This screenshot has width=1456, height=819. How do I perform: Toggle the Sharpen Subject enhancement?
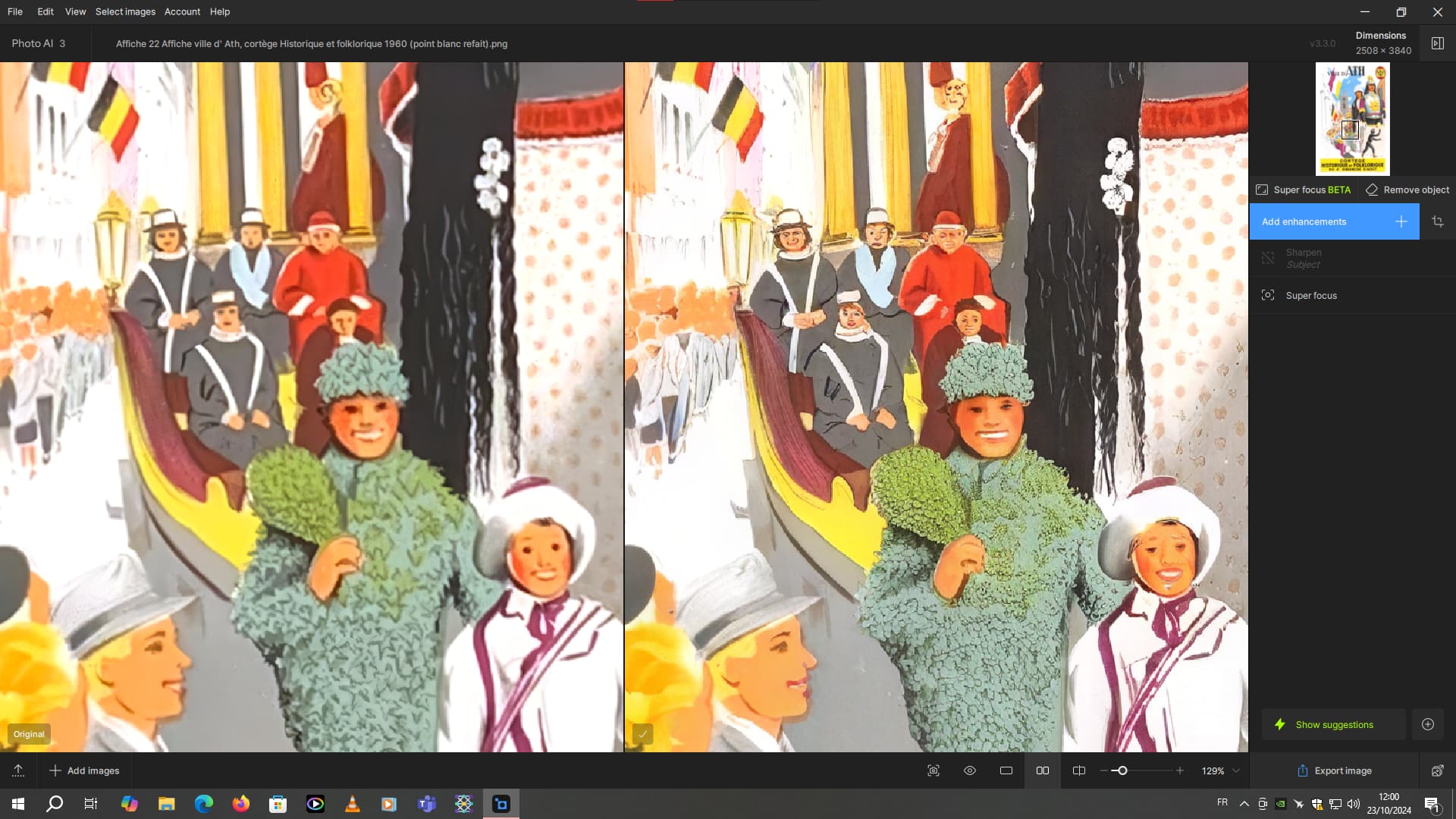pos(1267,259)
